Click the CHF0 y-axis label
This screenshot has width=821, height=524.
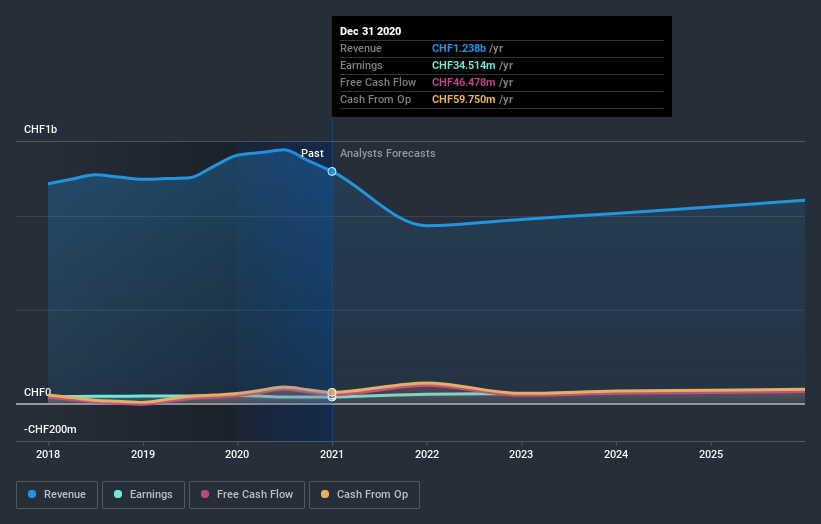click(37, 392)
